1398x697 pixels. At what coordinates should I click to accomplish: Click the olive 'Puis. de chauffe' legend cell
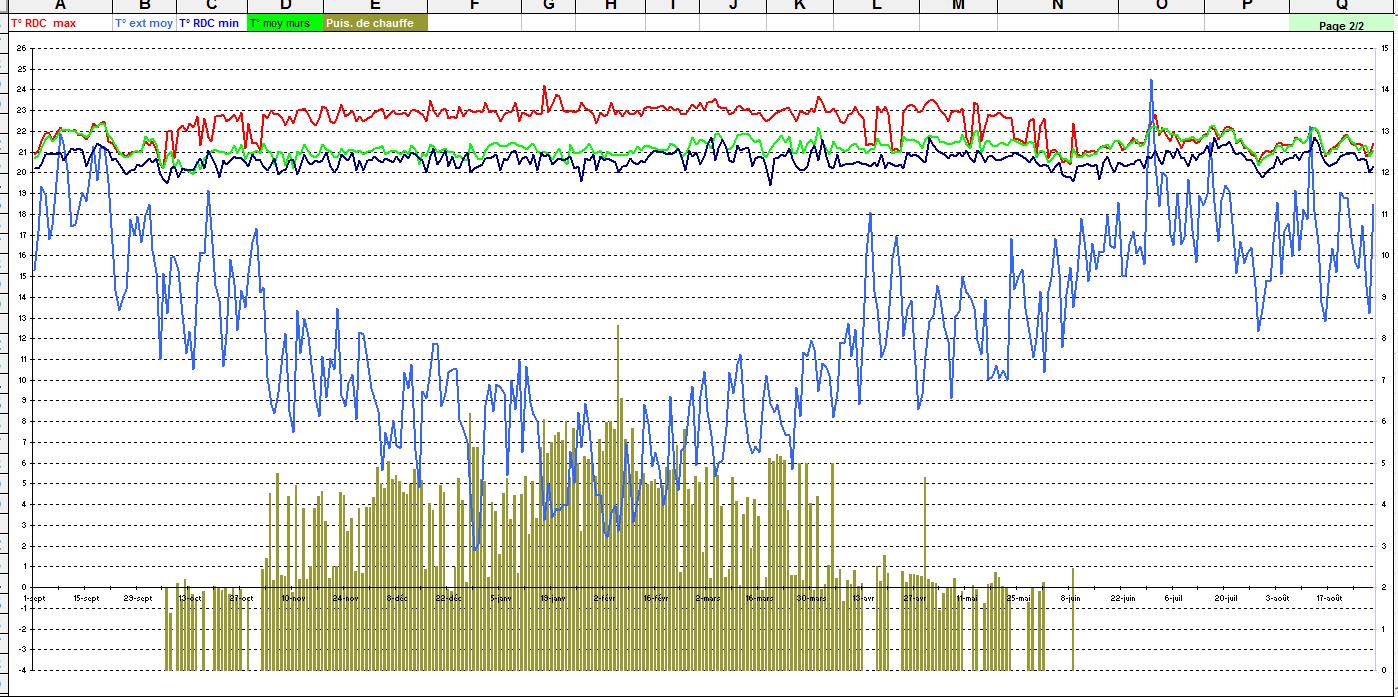375,23
